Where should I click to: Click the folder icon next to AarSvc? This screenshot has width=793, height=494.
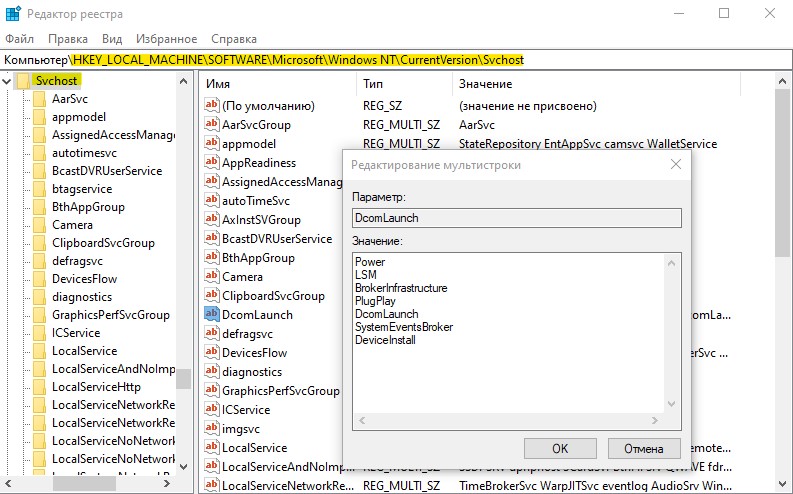(x=39, y=99)
